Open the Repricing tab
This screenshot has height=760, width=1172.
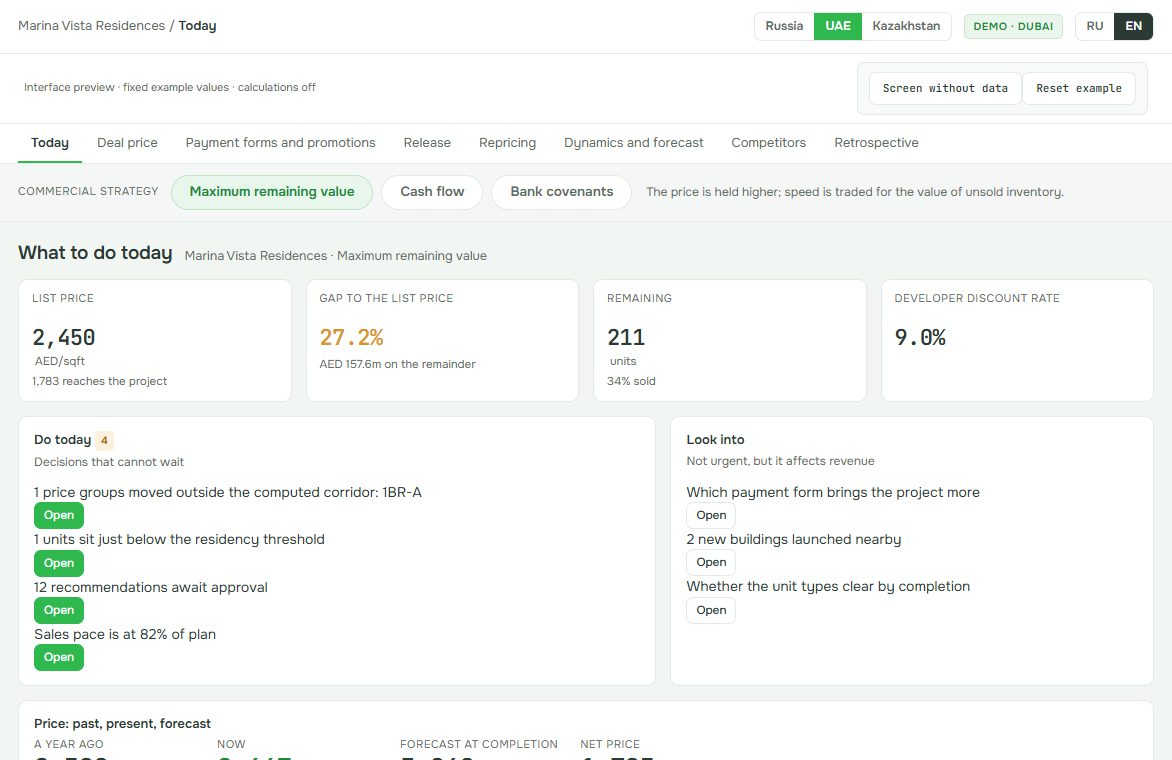(x=508, y=143)
